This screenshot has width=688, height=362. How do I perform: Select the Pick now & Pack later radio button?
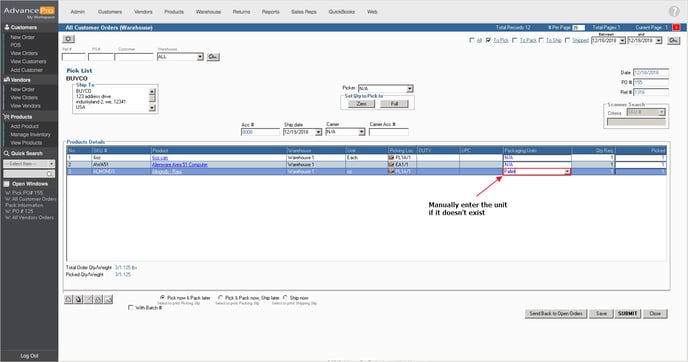coord(162,297)
